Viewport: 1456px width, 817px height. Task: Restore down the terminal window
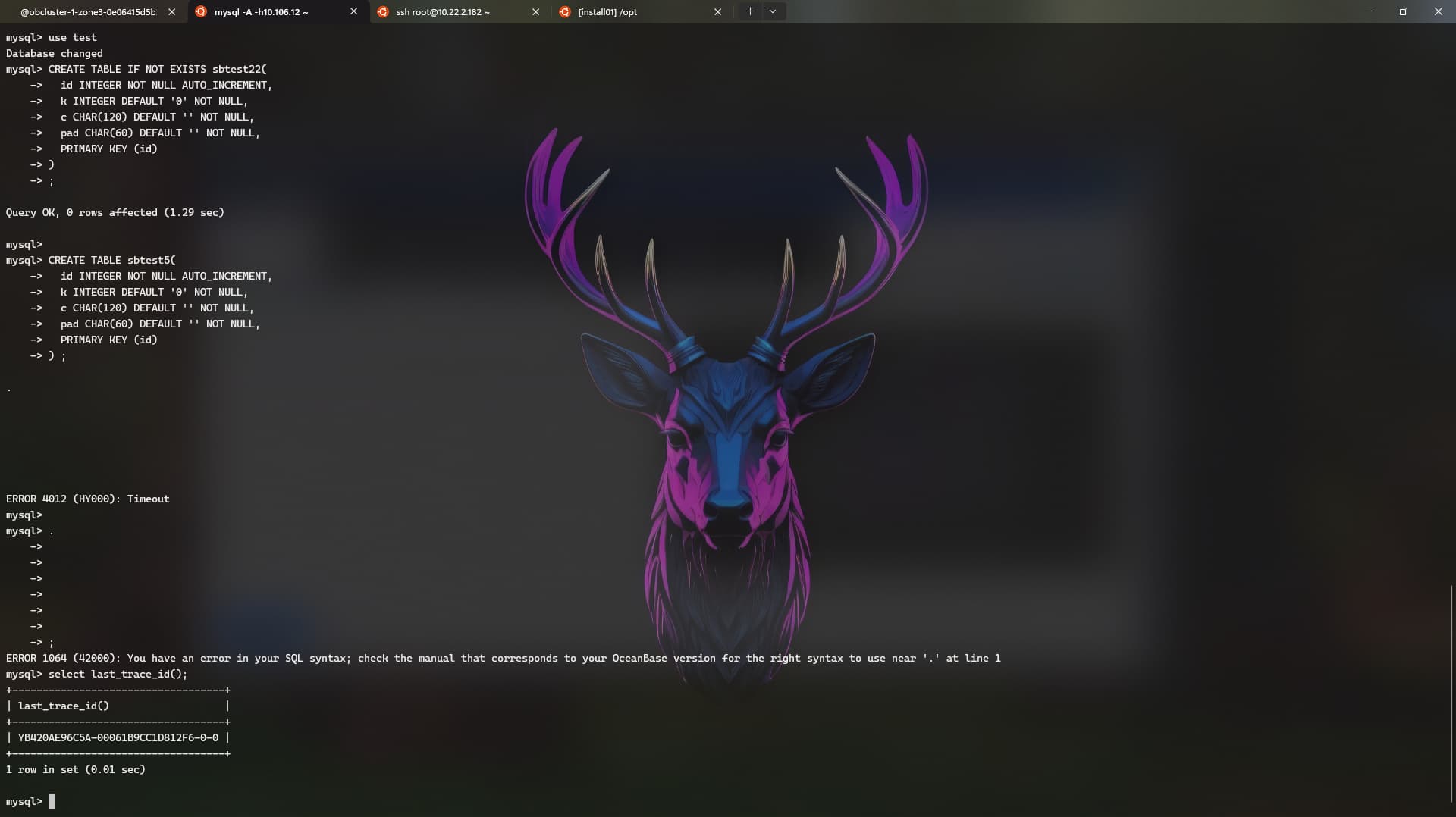point(1404,11)
